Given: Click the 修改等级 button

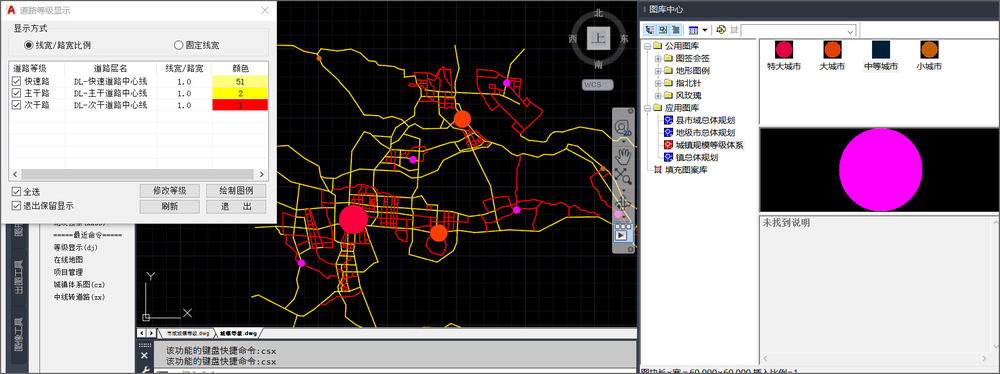Looking at the screenshot, I should pyautogui.click(x=170, y=190).
